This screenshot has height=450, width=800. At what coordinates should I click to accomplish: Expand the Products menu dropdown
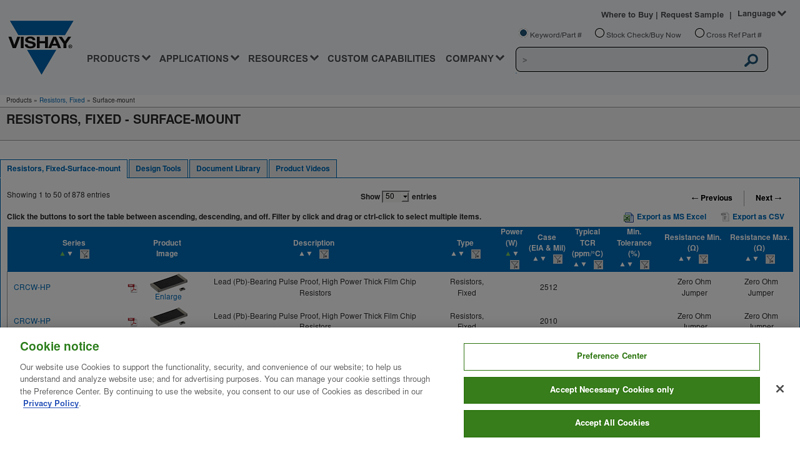[x=118, y=58]
